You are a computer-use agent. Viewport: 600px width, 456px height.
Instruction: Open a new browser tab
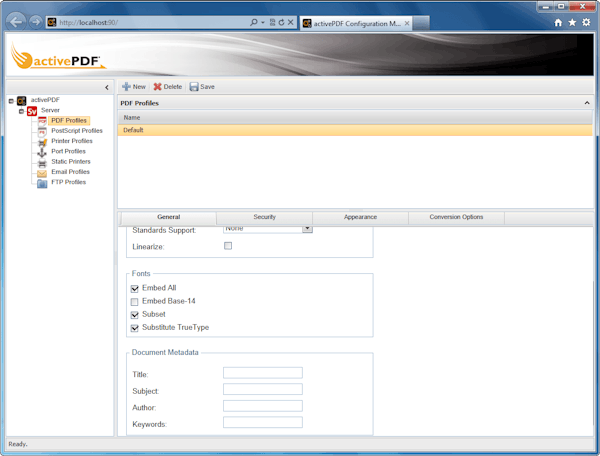(x=421, y=23)
